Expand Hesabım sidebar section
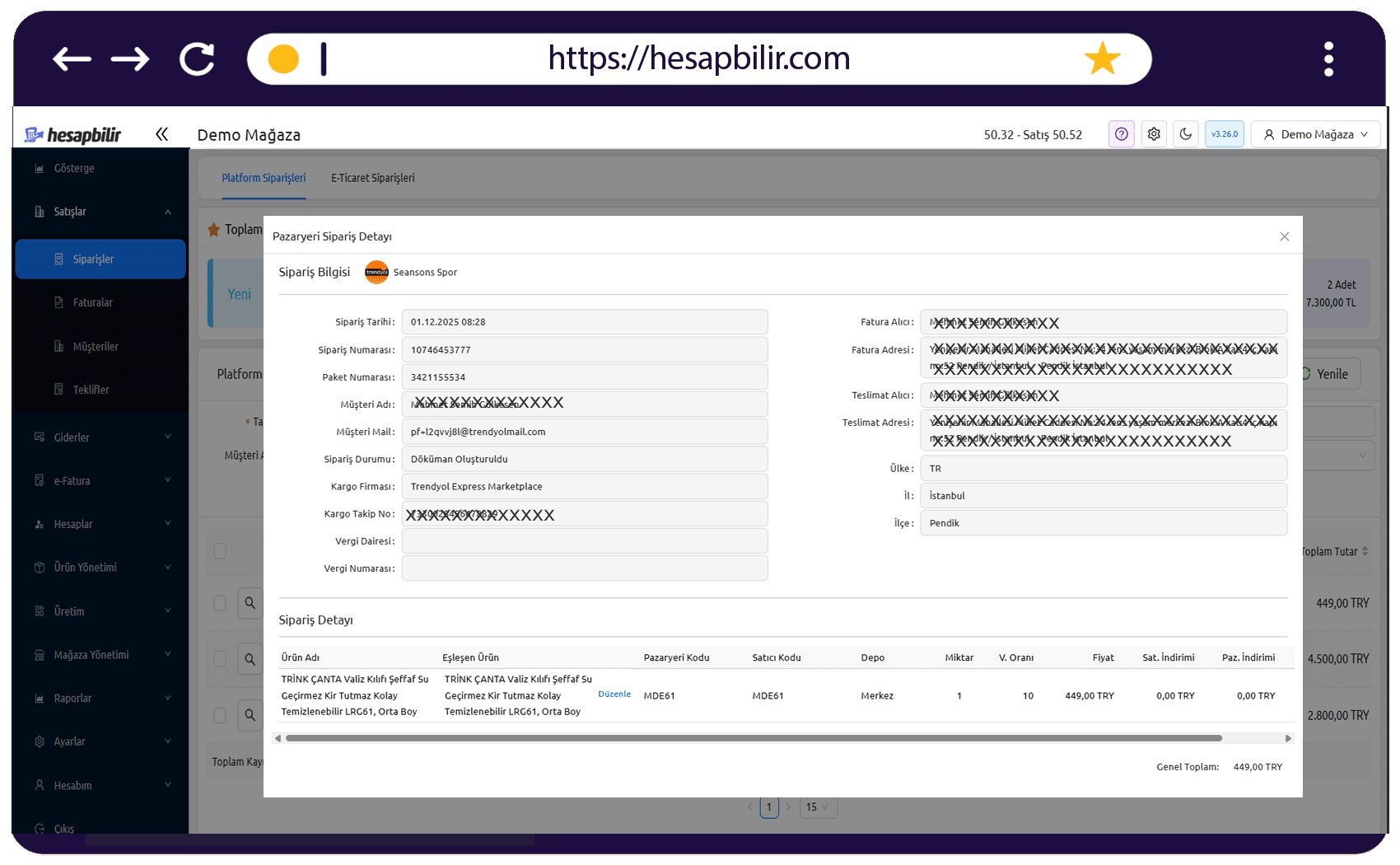Screen dimensions: 1400x865 100,785
